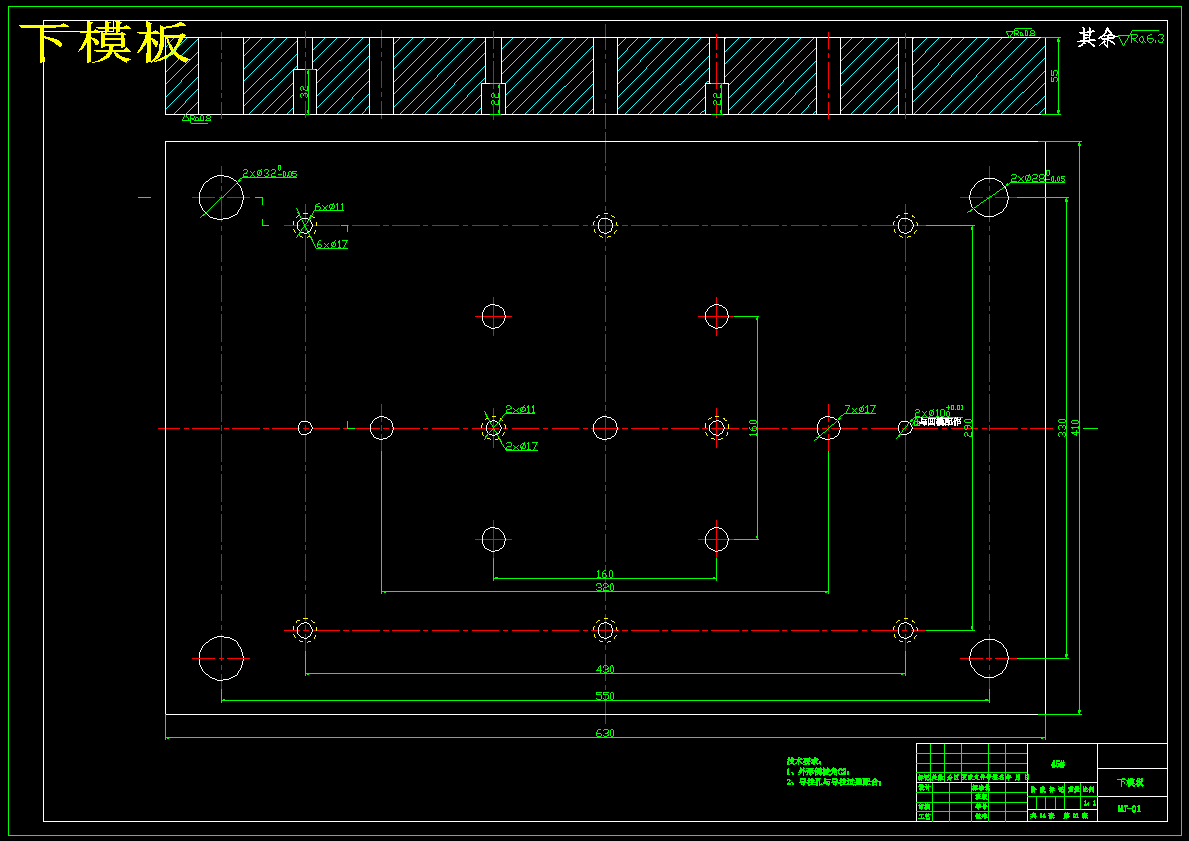This screenshot has height=841, width=1189.
Task: Select the 7×ø17 hole callout
Action: 860,409
